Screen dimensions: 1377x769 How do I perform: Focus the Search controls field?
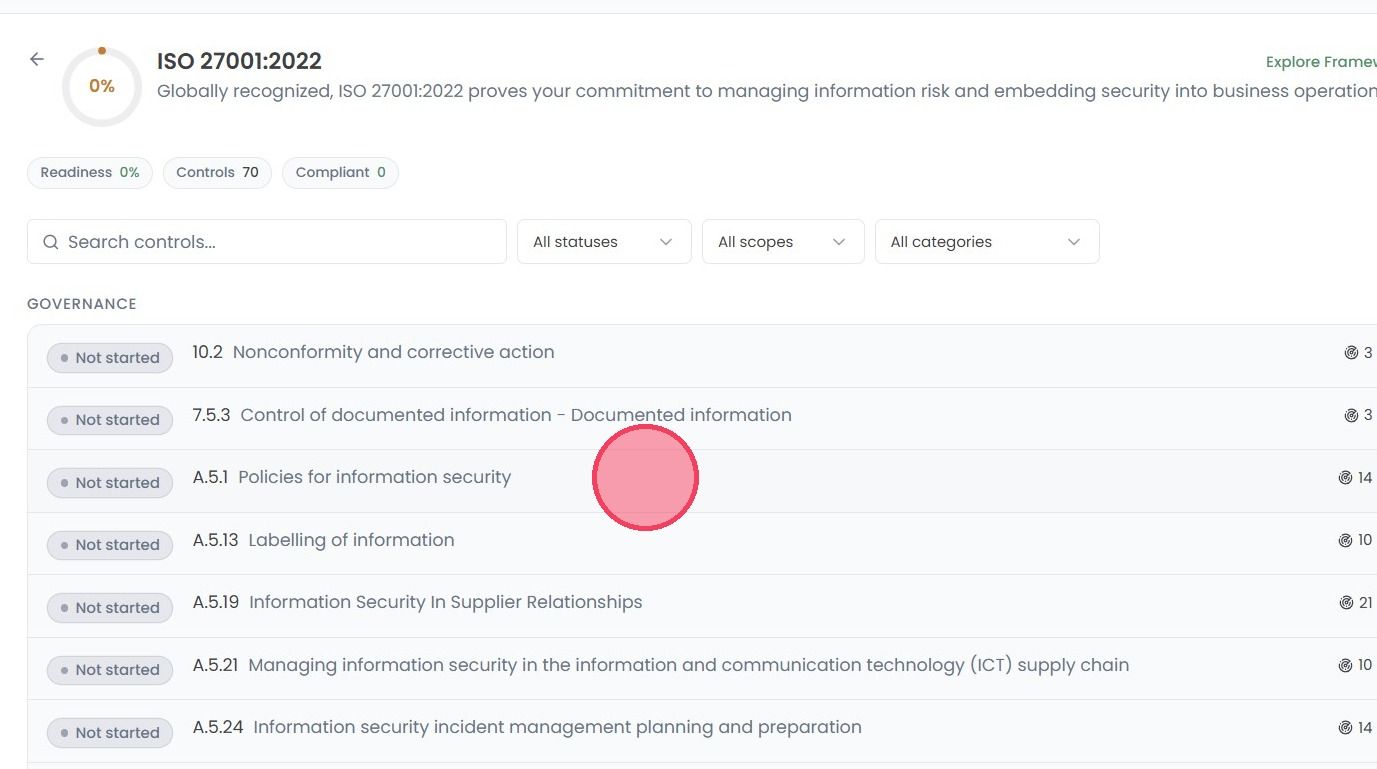267,242
